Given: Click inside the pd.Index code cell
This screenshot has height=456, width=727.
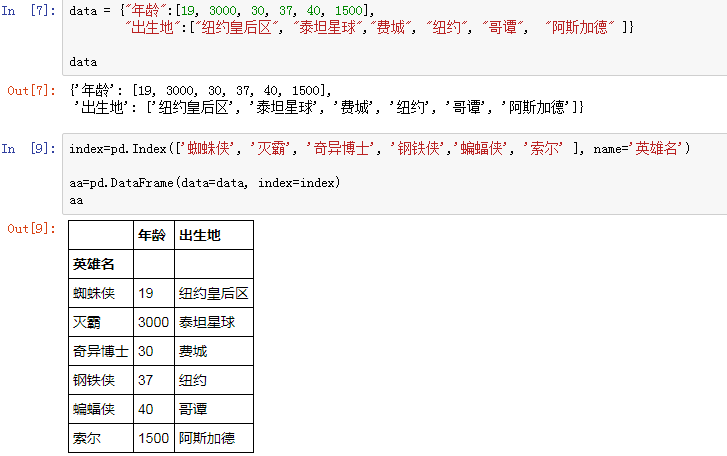Looking at the screenshot, I should pyautogui.click(x=394, y=174).
